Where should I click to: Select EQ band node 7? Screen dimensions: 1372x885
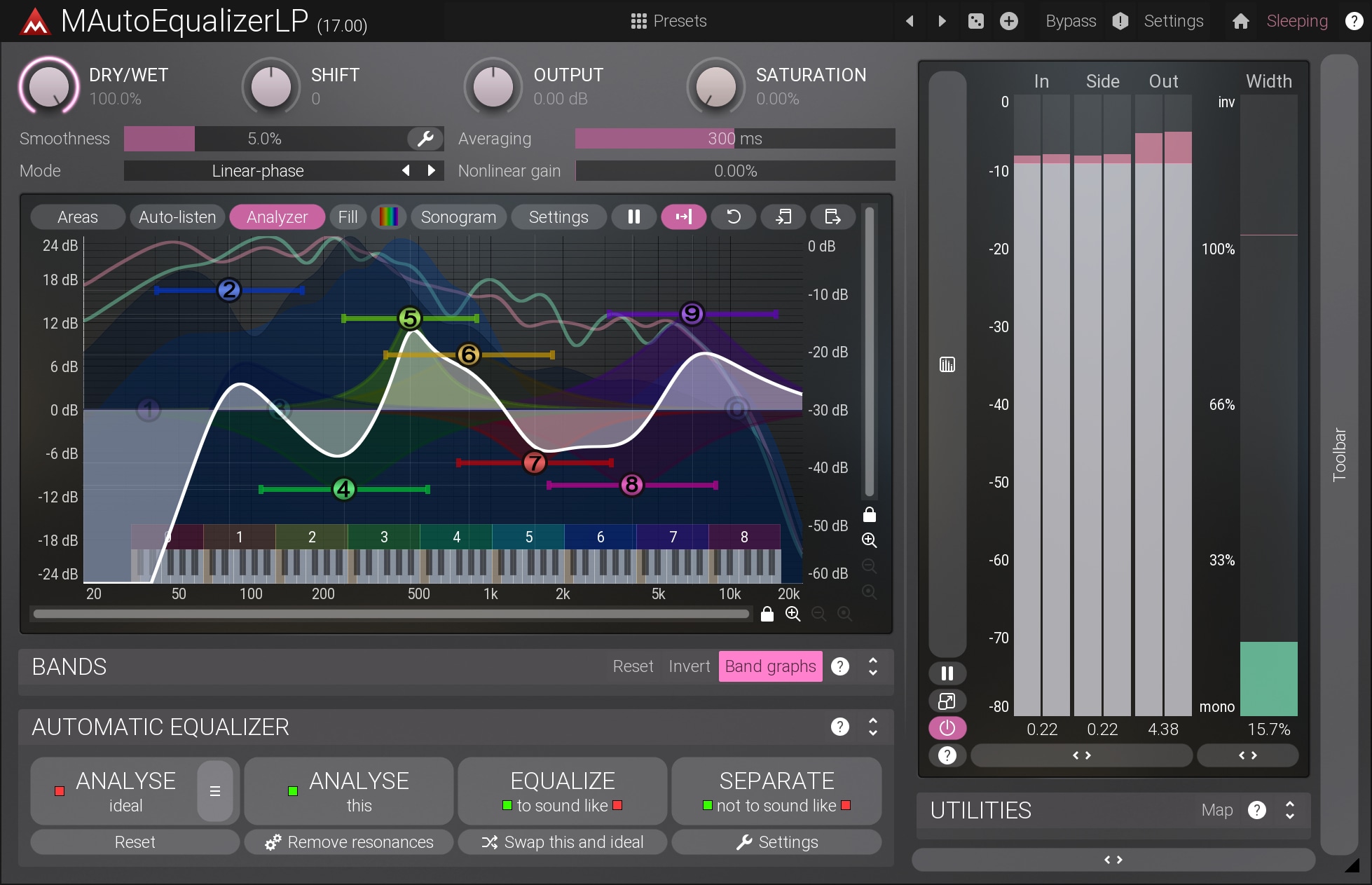click(535, 462)
